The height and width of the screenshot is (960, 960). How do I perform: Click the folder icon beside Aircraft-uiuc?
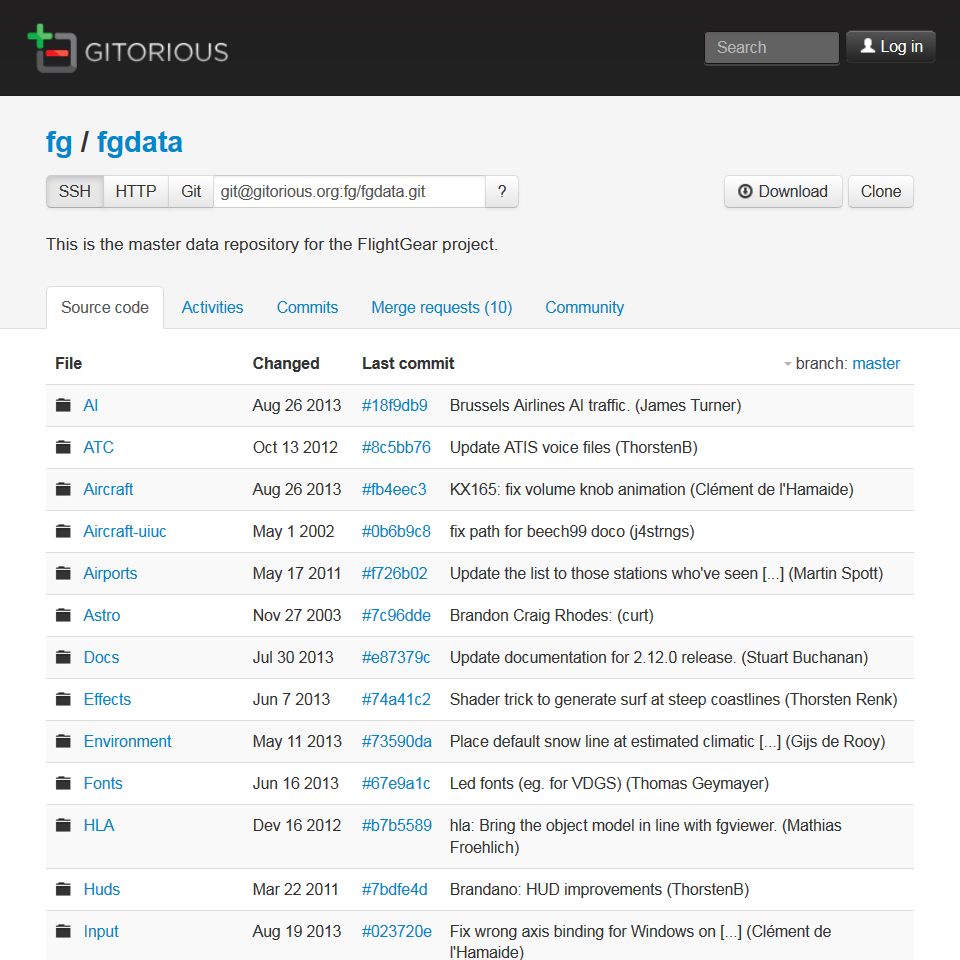pyautogui.click(x=63, y=531)
